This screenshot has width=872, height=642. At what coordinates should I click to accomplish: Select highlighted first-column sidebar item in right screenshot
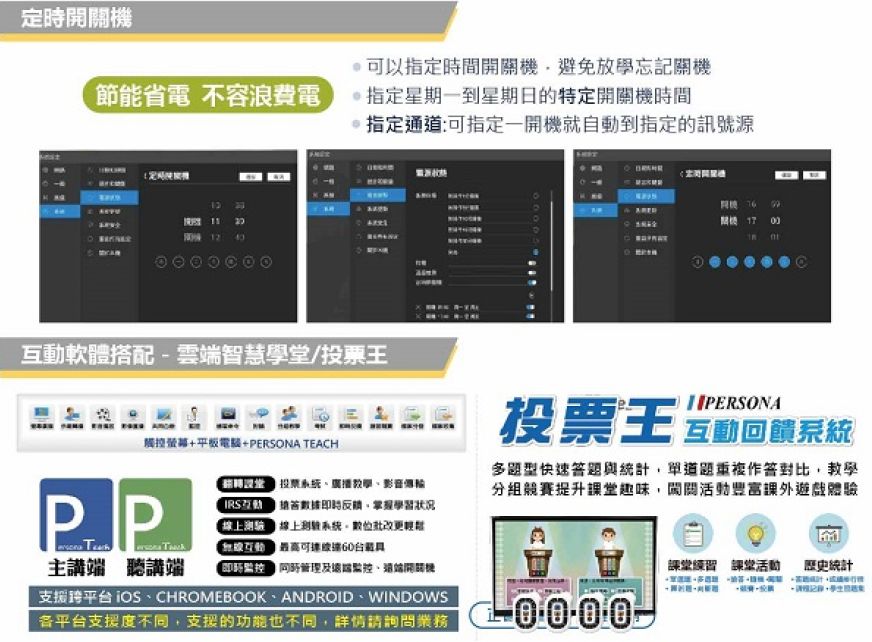coord(596,210)
